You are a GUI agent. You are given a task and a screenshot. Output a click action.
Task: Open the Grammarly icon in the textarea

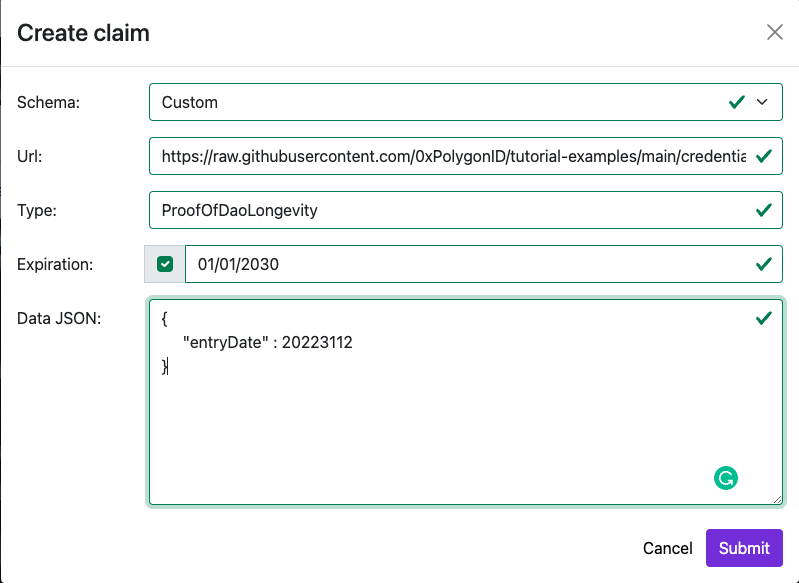726,478
